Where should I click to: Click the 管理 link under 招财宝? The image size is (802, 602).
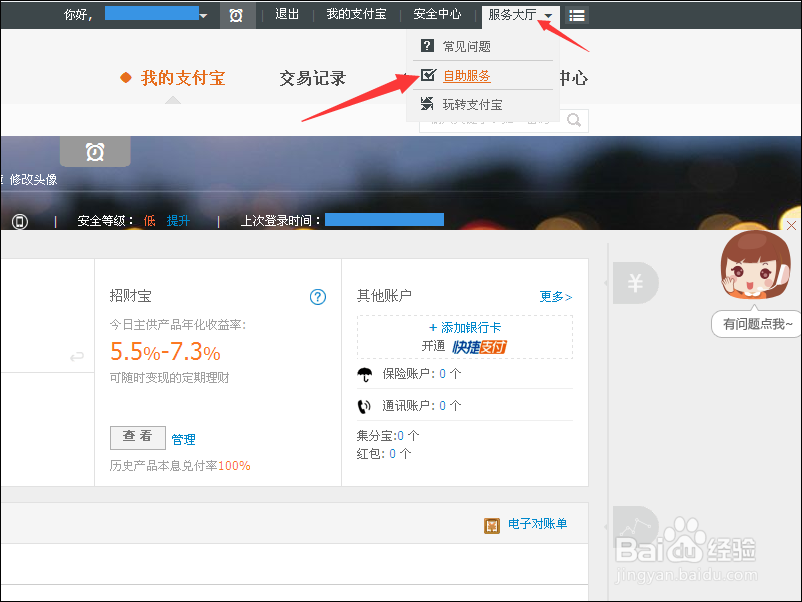(183, 439)
